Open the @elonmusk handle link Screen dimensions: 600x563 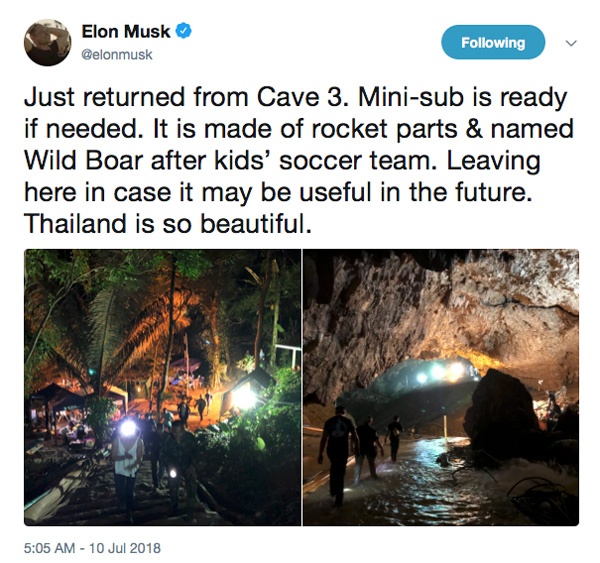(x=117, y=54)
